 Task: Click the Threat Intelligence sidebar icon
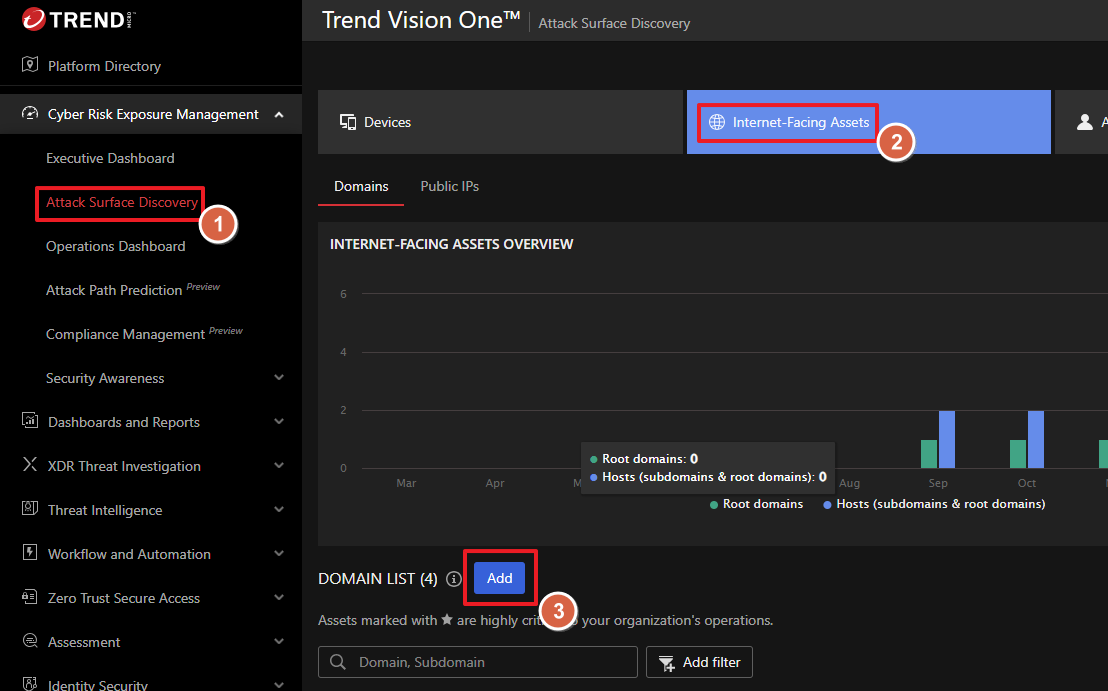click(30, 509)
